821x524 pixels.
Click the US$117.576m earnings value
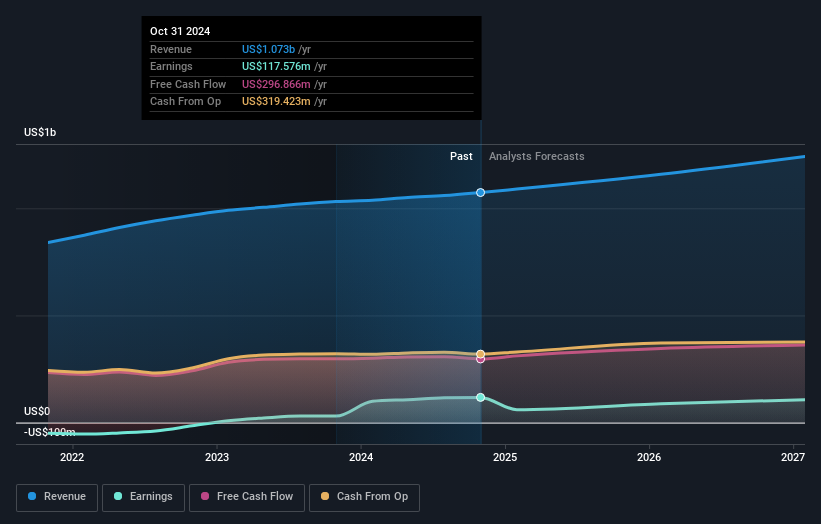coord(276,66)
